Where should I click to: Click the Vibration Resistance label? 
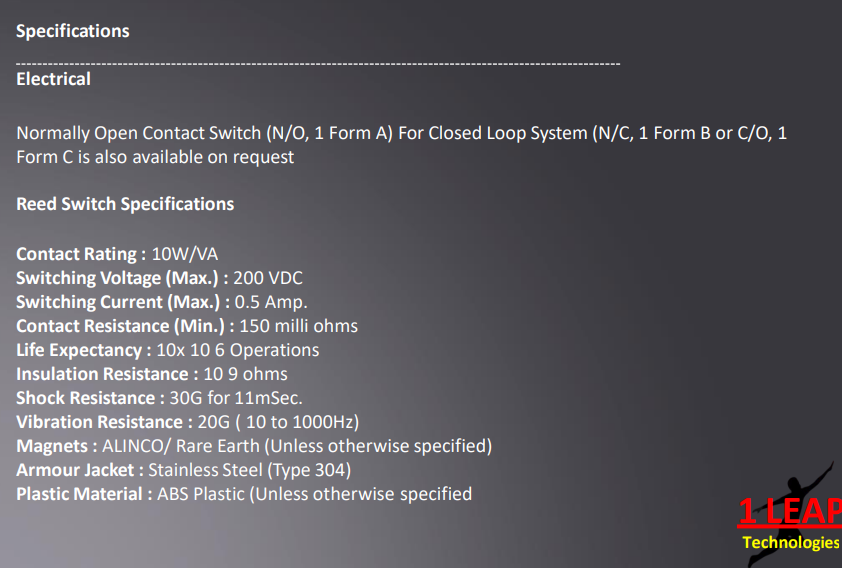(x=99, y=422)
